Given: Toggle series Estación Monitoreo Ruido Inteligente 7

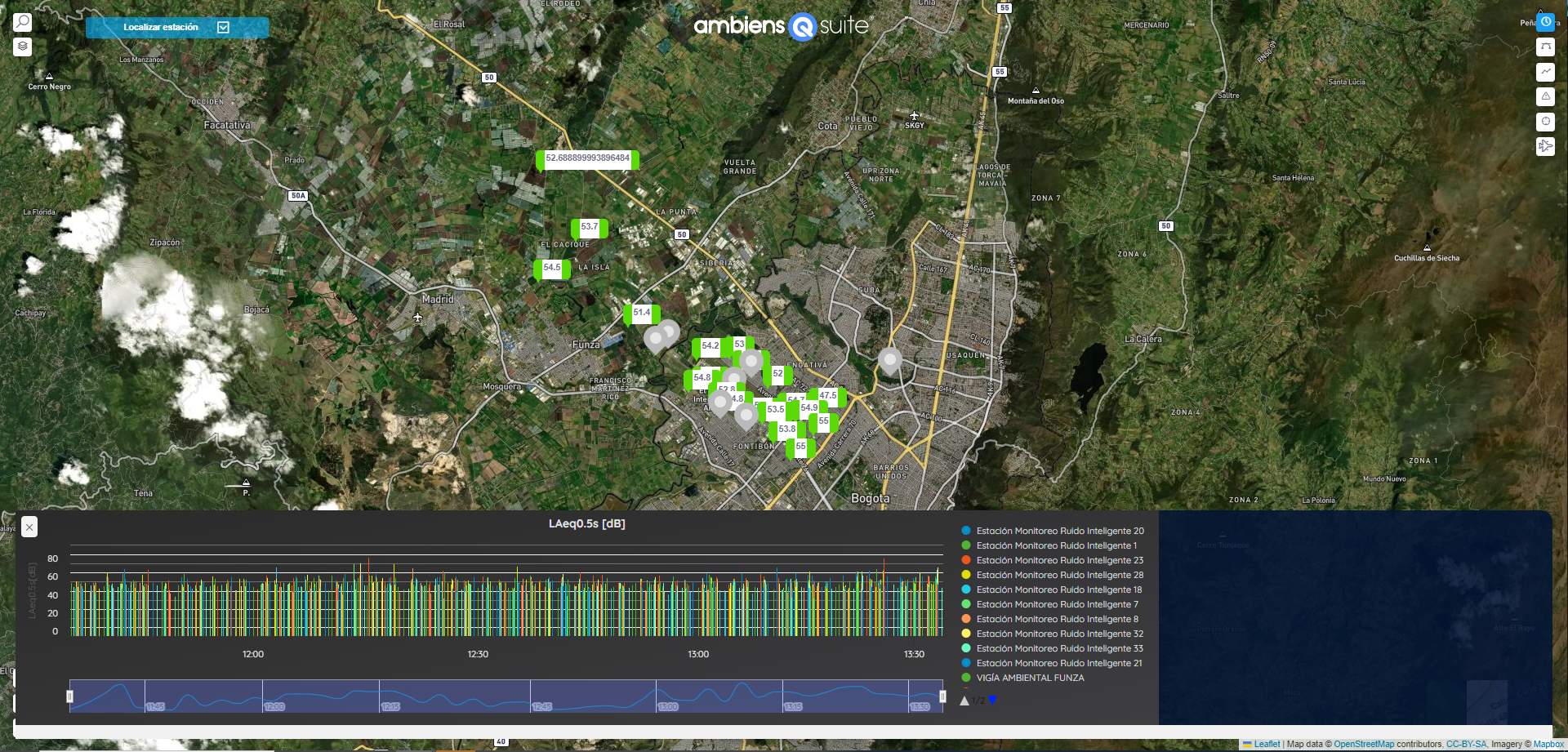Looking at the screenshot, I should [1049, 604].
